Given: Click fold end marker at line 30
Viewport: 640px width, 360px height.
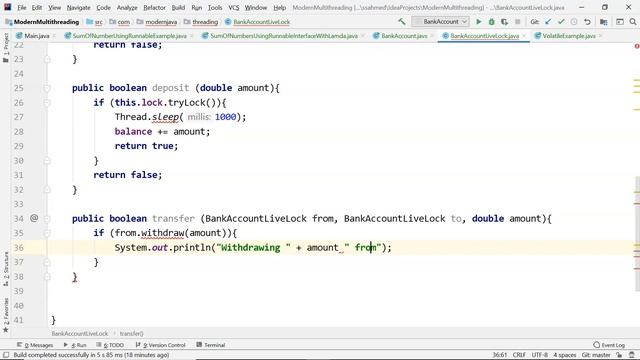Looking at the screenshot, I should point(47,160).
